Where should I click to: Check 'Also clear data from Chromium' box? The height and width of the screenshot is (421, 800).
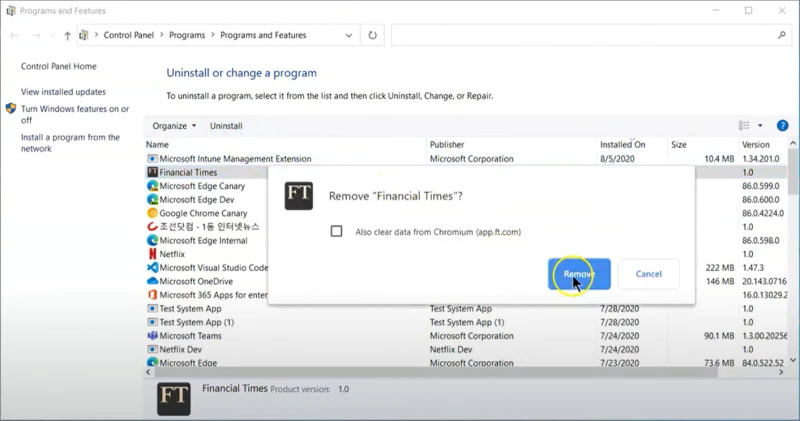coord(336,232)
